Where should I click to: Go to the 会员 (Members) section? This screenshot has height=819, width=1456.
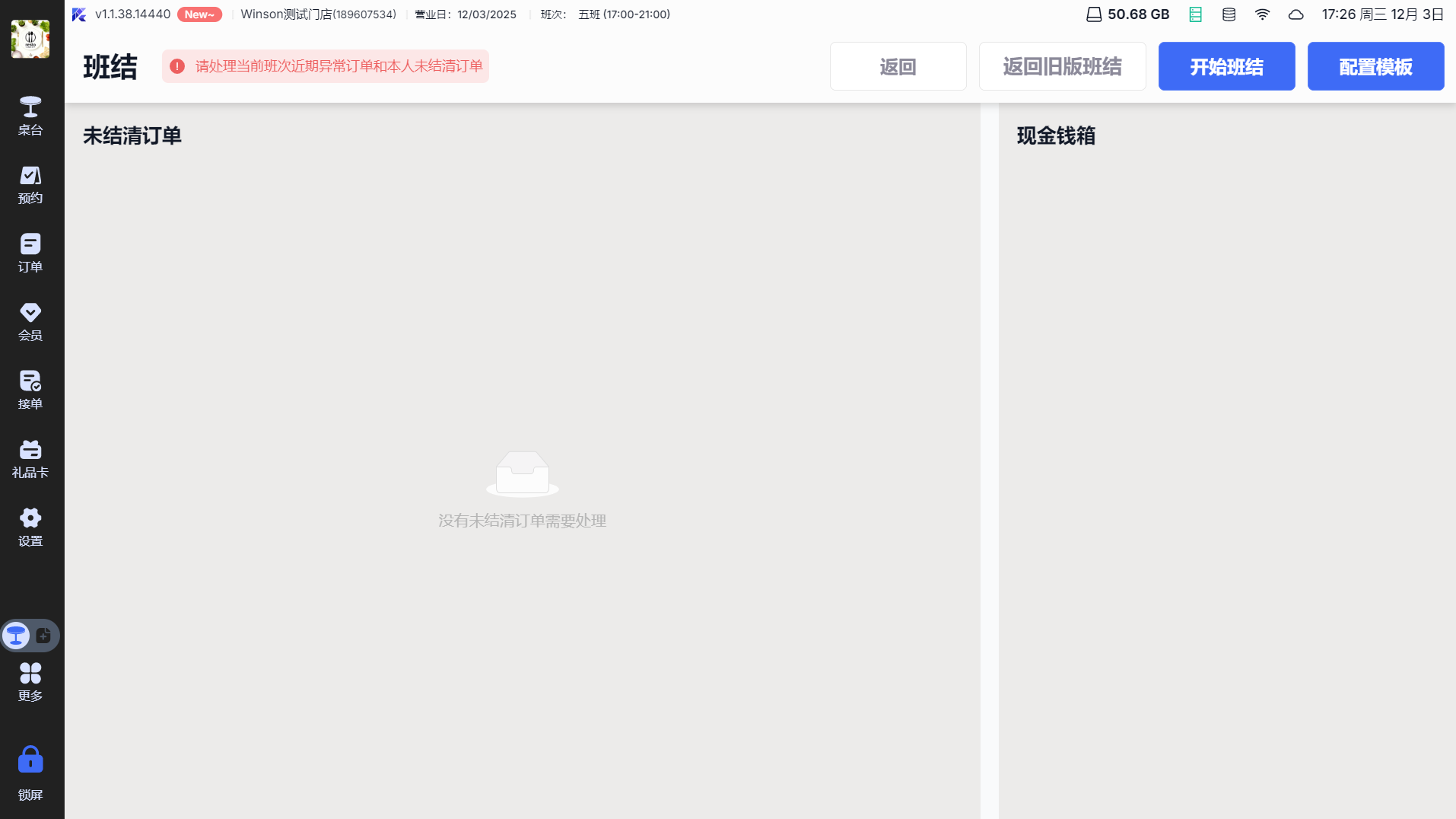pyautogui.click(x=30, y=322)
